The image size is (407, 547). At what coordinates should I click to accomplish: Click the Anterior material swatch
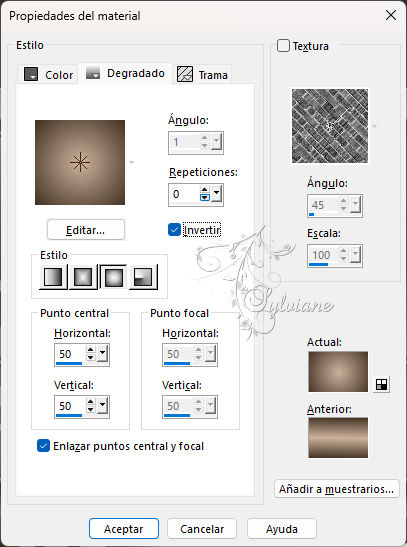tap(338, 437)
